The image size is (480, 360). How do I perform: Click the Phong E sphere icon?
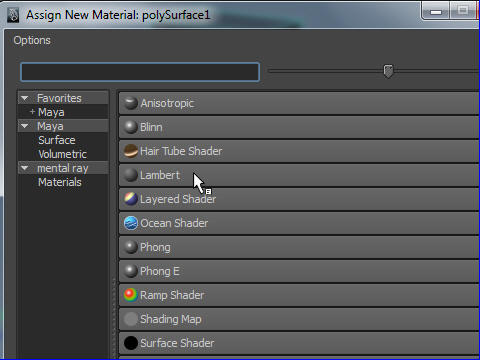click(x=131, y=271)
